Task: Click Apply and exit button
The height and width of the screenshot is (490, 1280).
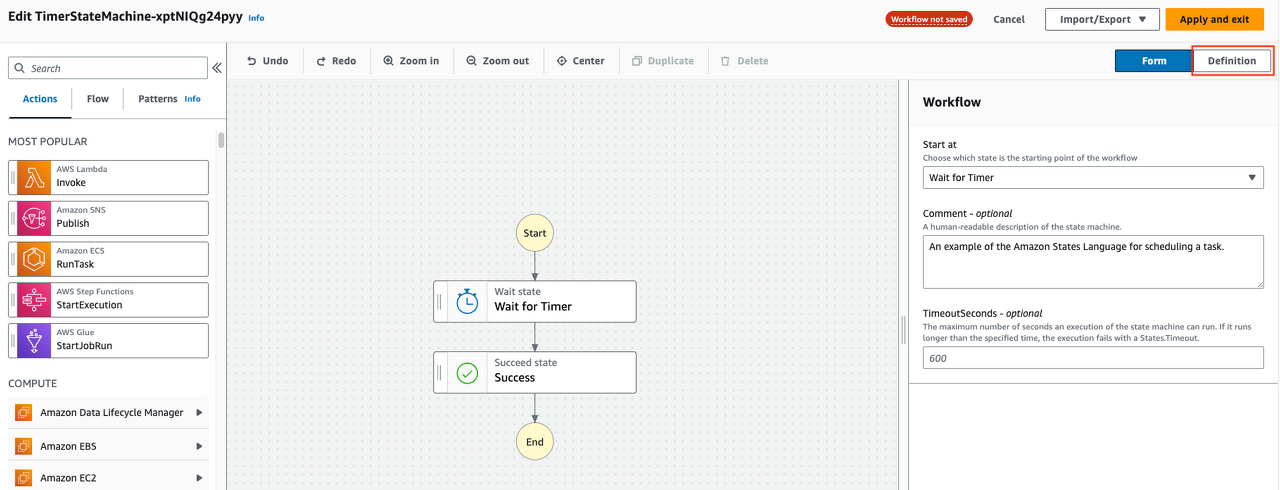Action: coord(1214,19)
